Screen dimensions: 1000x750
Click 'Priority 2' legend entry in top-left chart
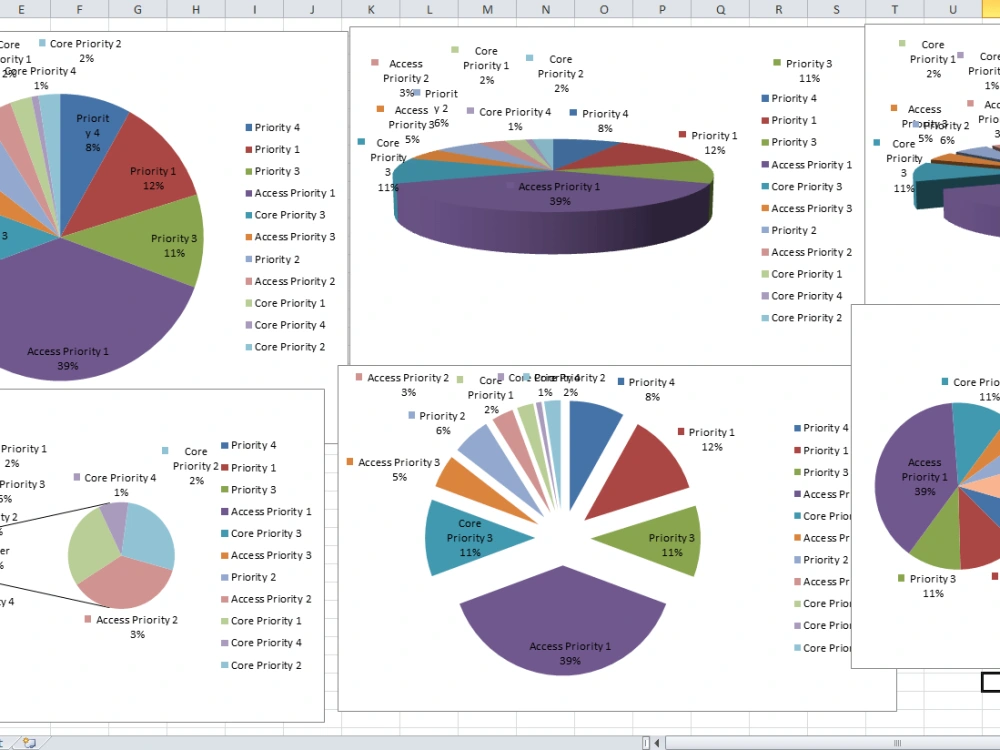pyautogui.click(x=272, y=260)
